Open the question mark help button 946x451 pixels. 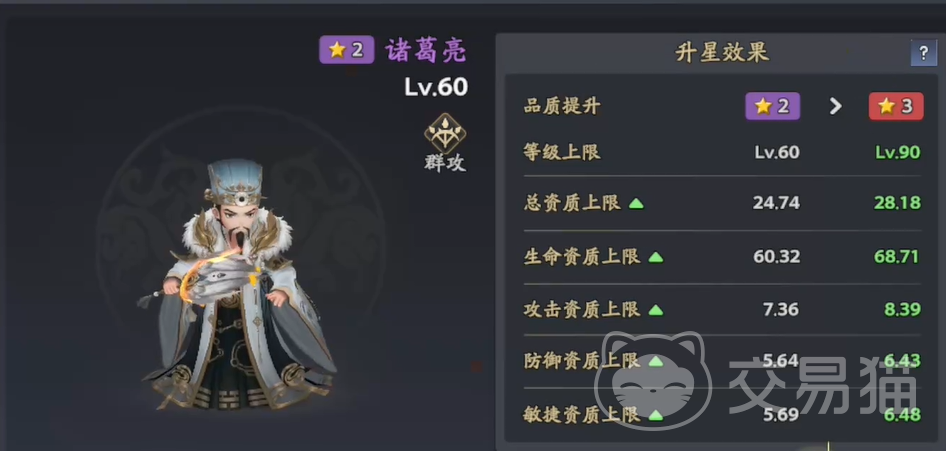click(x=923, y=54)
